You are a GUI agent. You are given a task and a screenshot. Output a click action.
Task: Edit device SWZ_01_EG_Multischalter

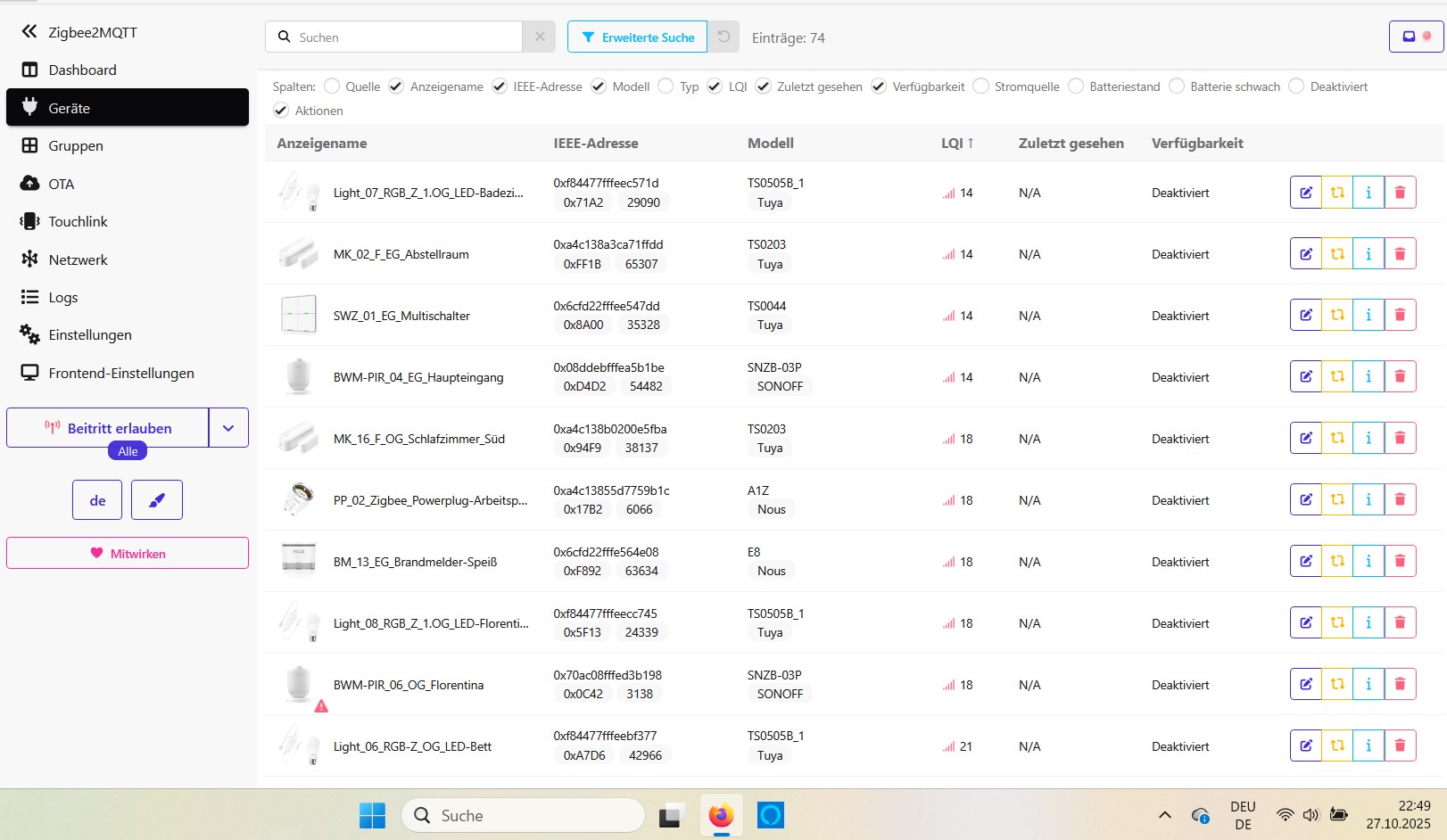pyautogui.click(x=1305, y=316)
